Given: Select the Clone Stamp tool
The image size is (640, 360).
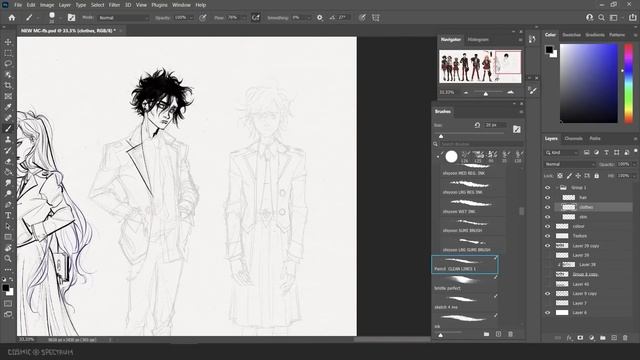Looking at the screenshot, I should click(8, 140).
